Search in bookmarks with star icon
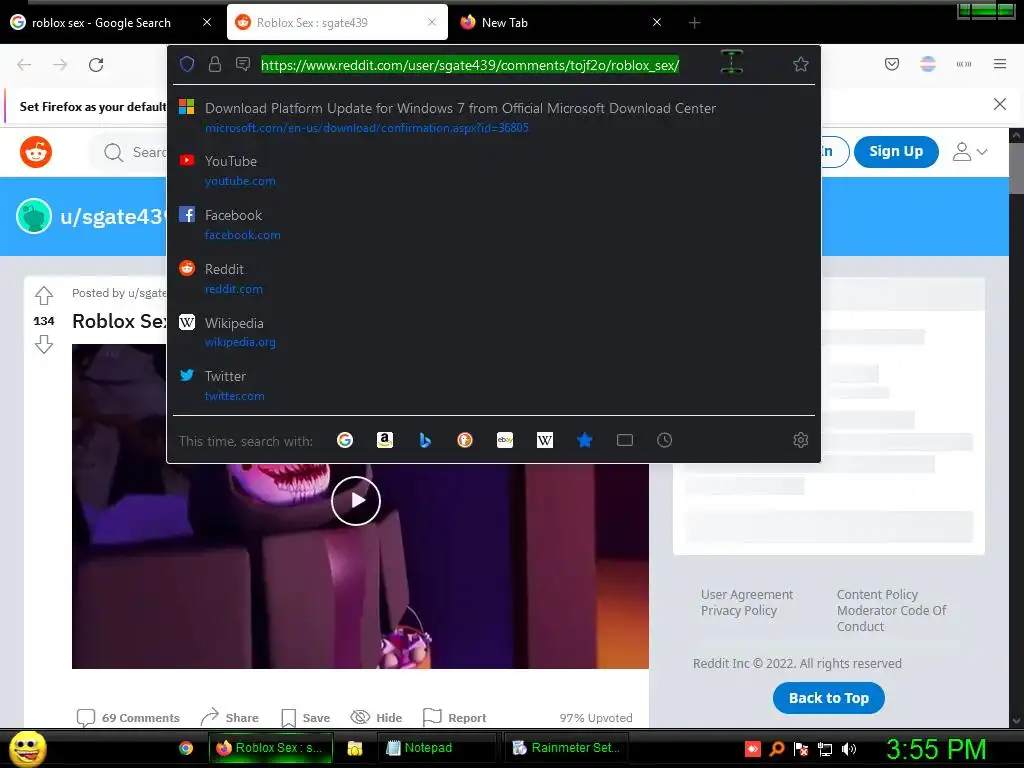 point(584,440)
